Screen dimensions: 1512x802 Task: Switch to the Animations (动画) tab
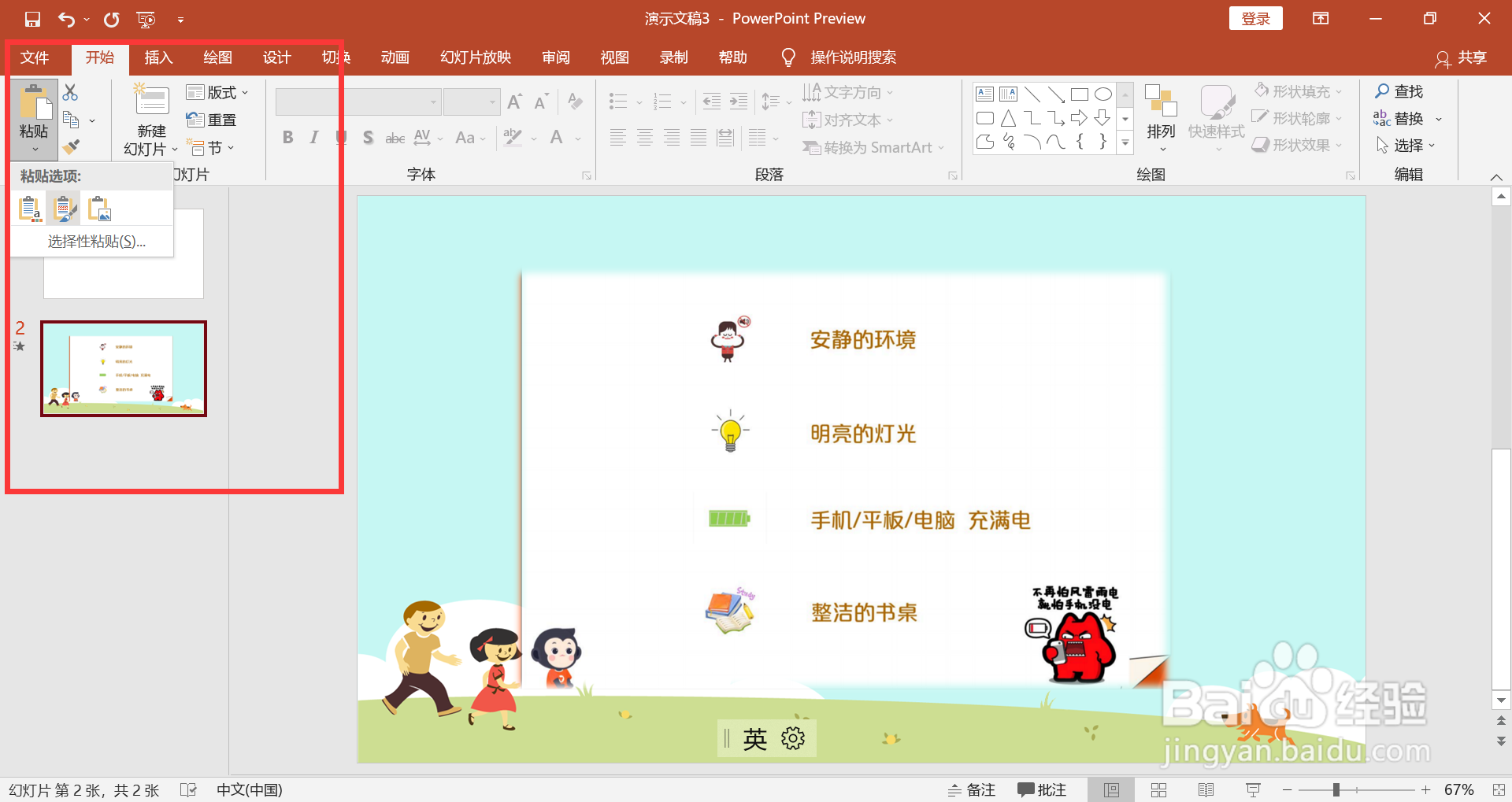[395, 57]
